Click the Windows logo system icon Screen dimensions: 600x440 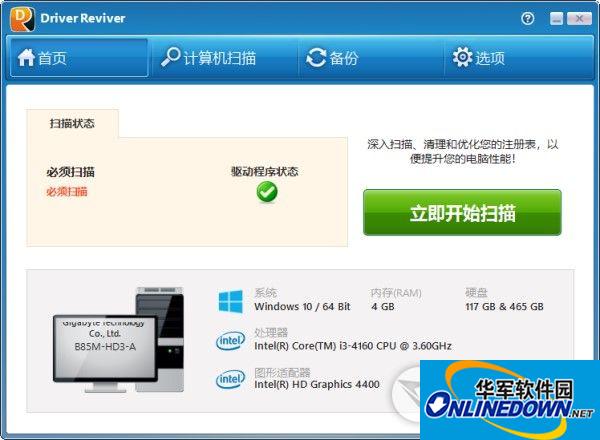tap(230, 301)
